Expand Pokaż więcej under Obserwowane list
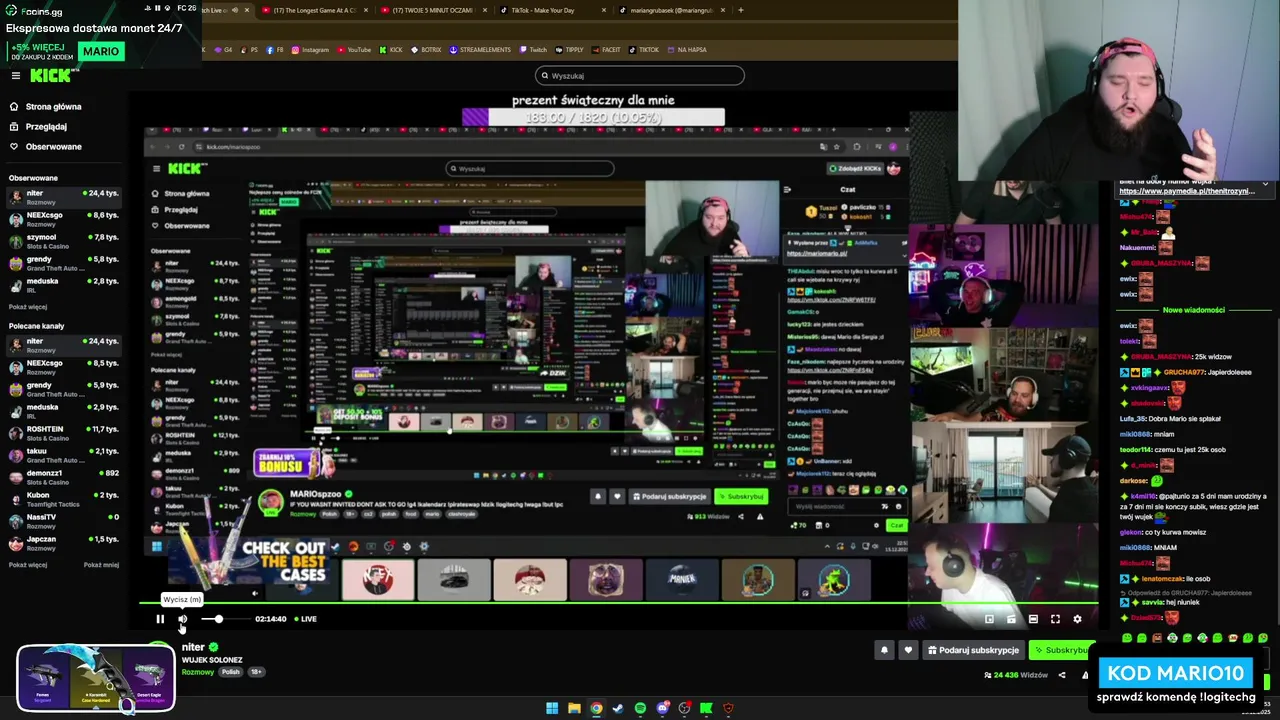Image resolution: width=1280 pixels, height=720 pixels. (x=28, y=307)
